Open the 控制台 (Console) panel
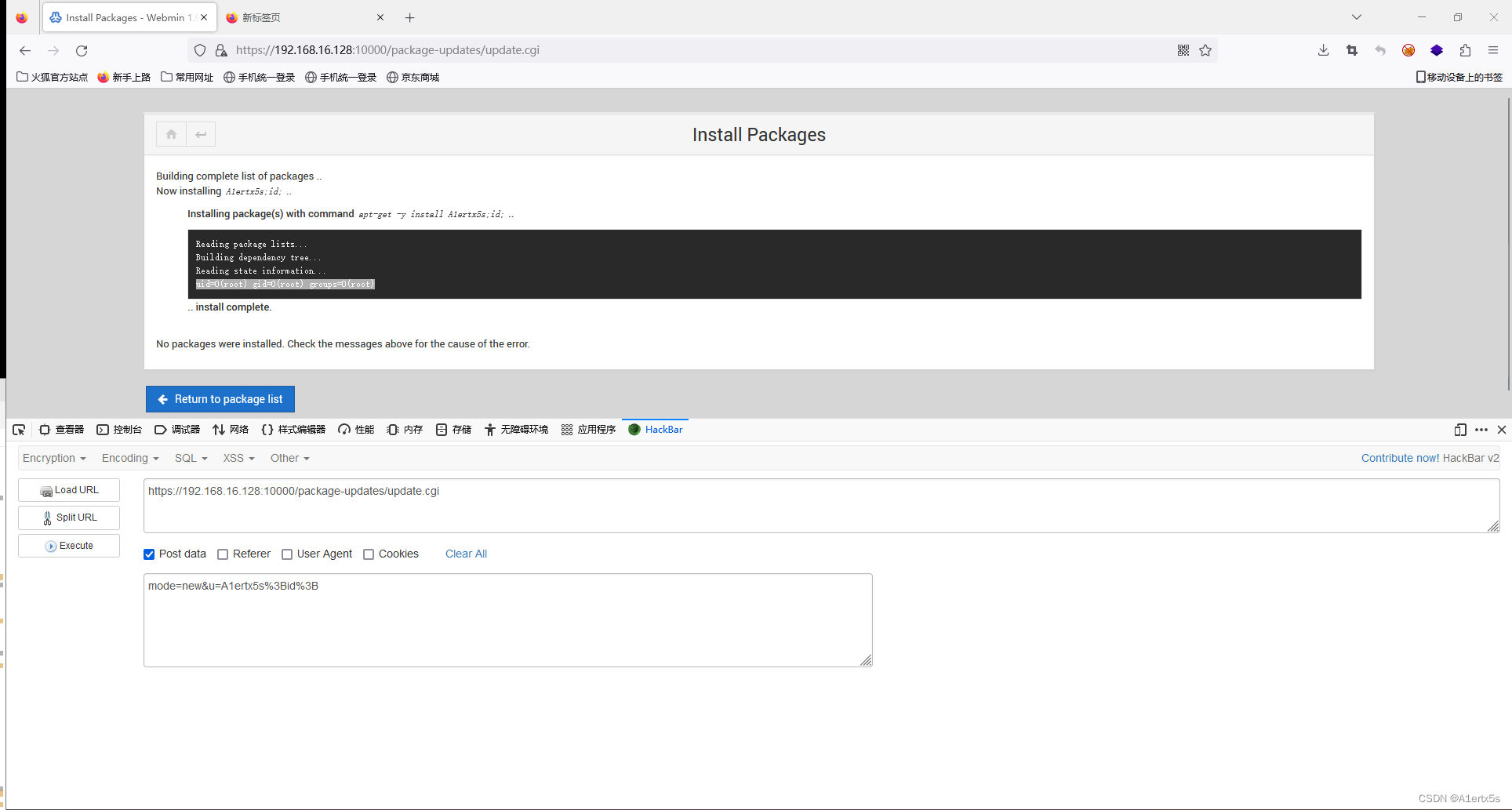This screenshot has width=1512, height=810. (119, 429)
